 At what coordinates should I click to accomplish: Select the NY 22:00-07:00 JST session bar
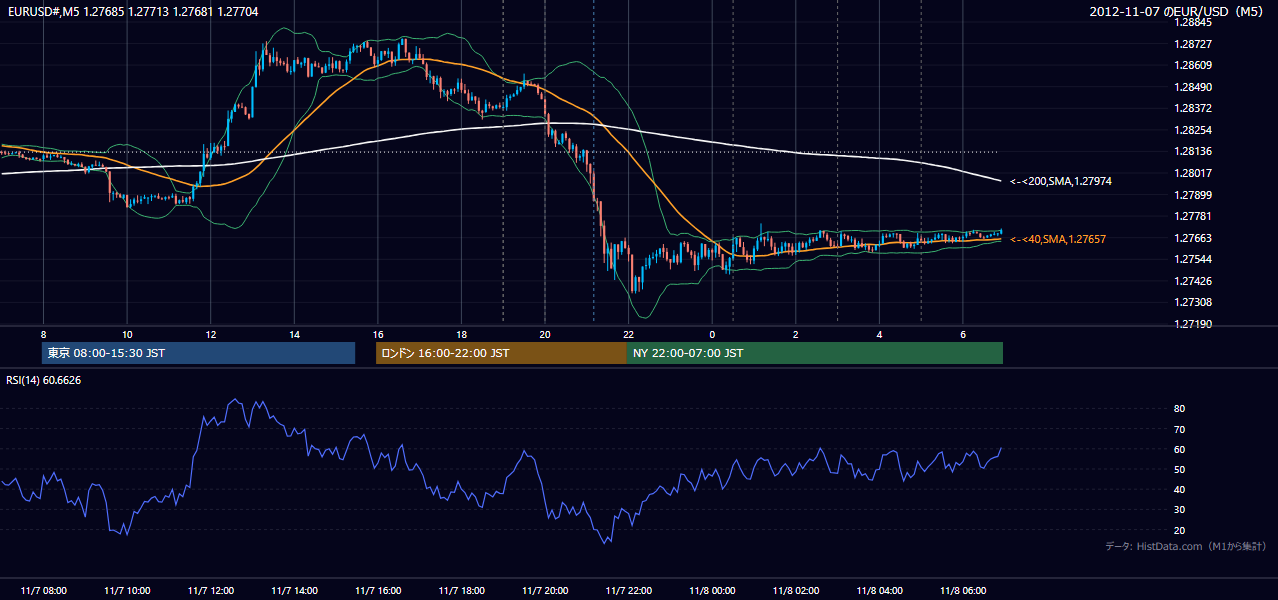tap(815, 353)
